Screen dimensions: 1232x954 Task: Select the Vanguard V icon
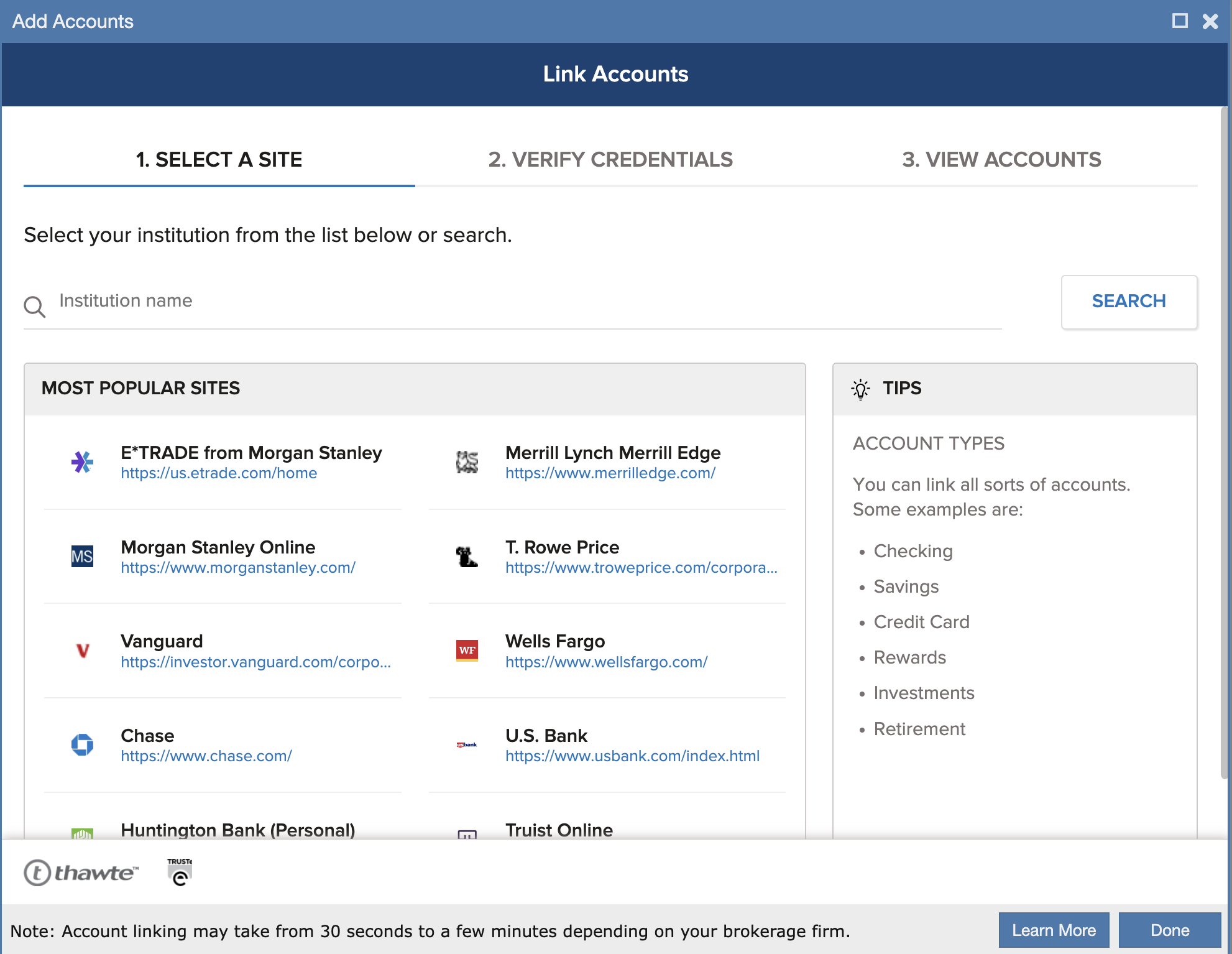(83, 651)
